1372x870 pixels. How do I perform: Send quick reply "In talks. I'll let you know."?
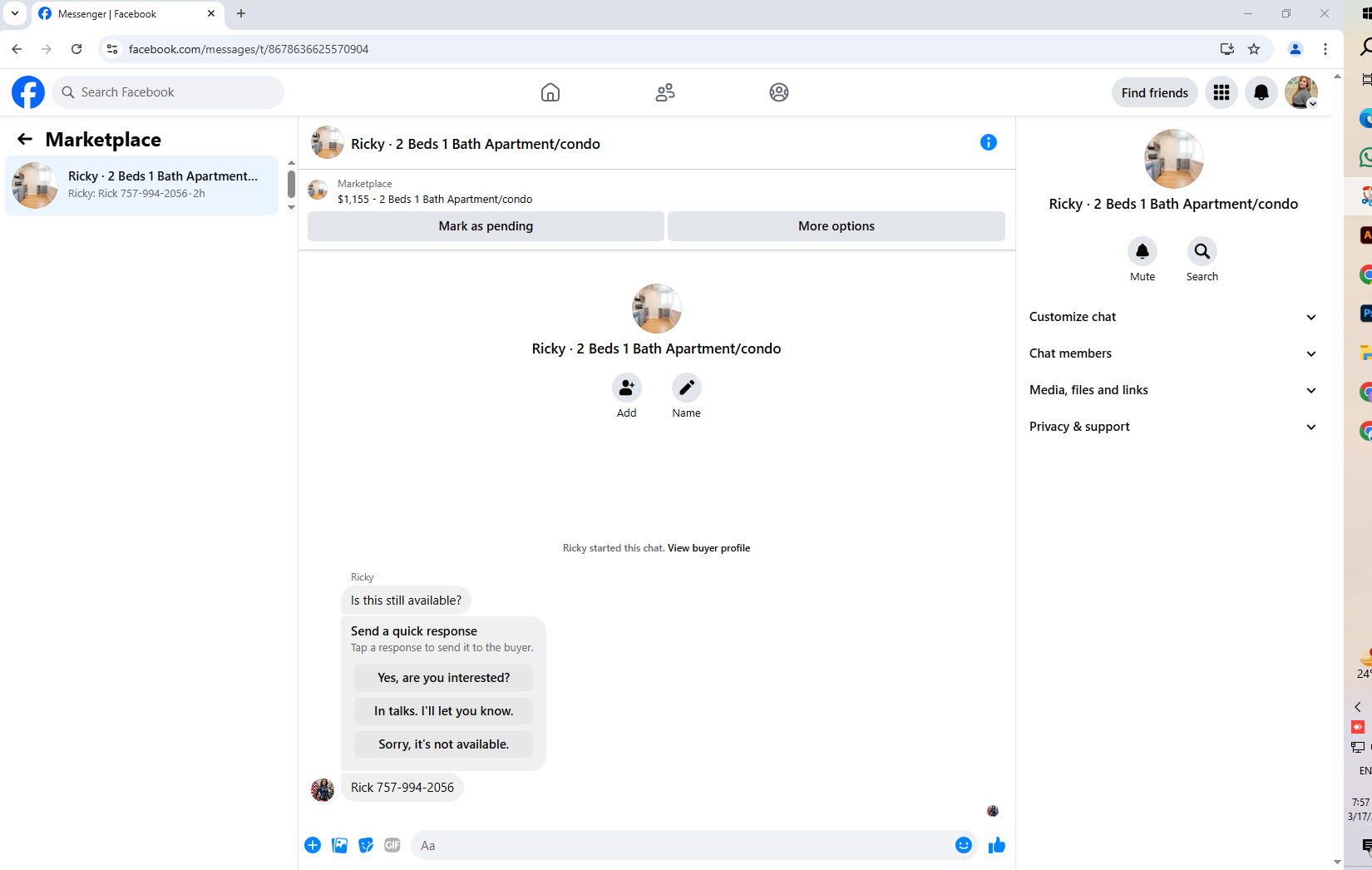coord(444,711)
